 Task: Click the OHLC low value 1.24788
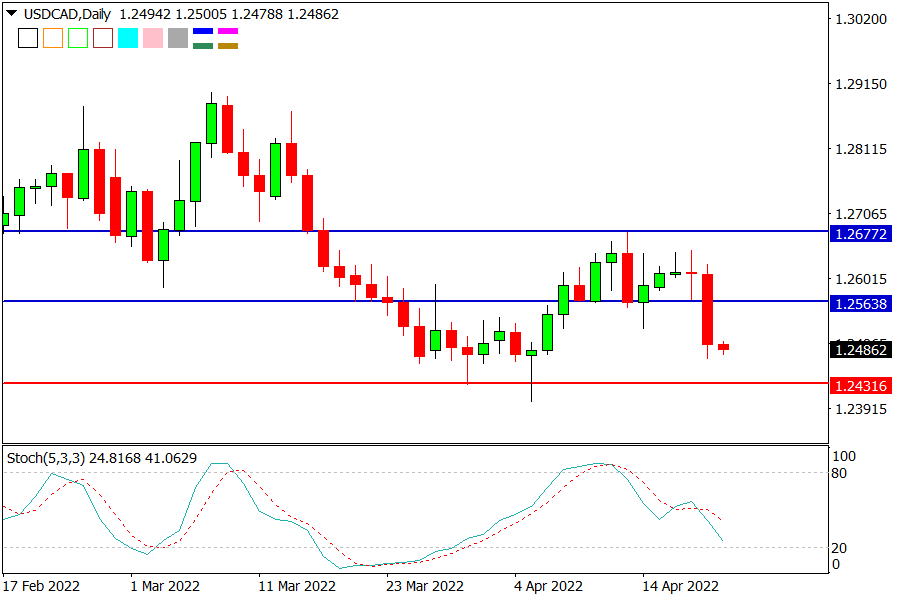click(x=257, y=14)
